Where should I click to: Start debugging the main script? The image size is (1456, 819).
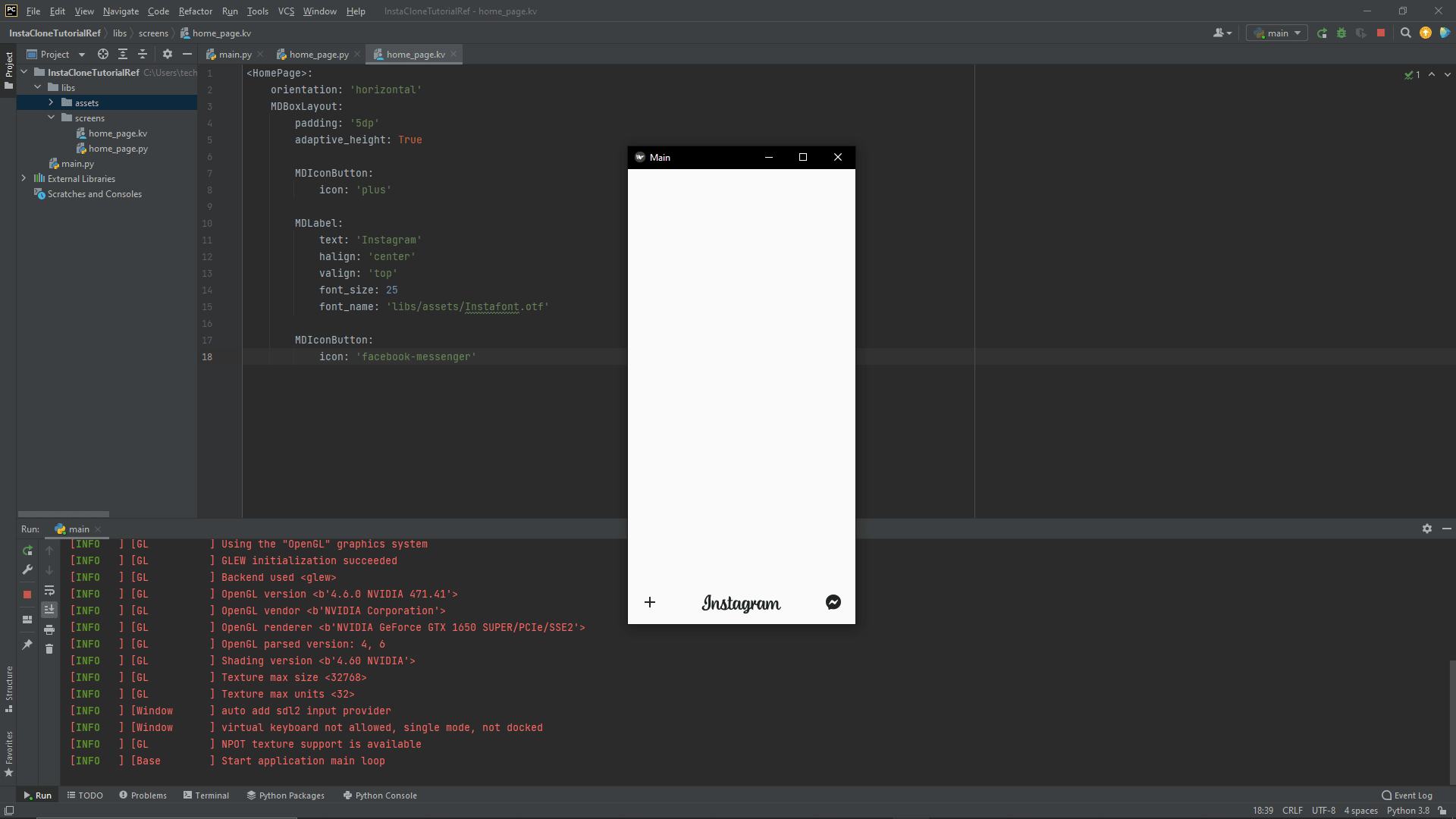pos(1341,33)
